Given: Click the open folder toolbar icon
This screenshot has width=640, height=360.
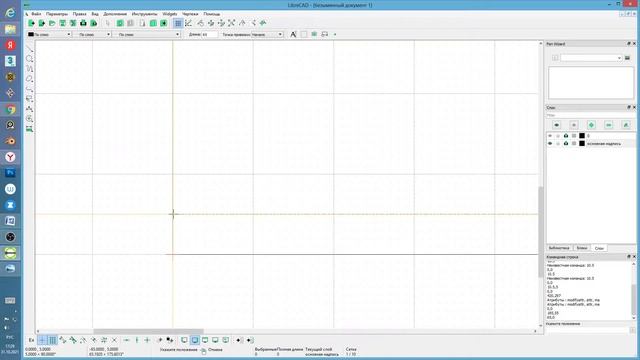Looking at the screenshot, I should 52,23.
